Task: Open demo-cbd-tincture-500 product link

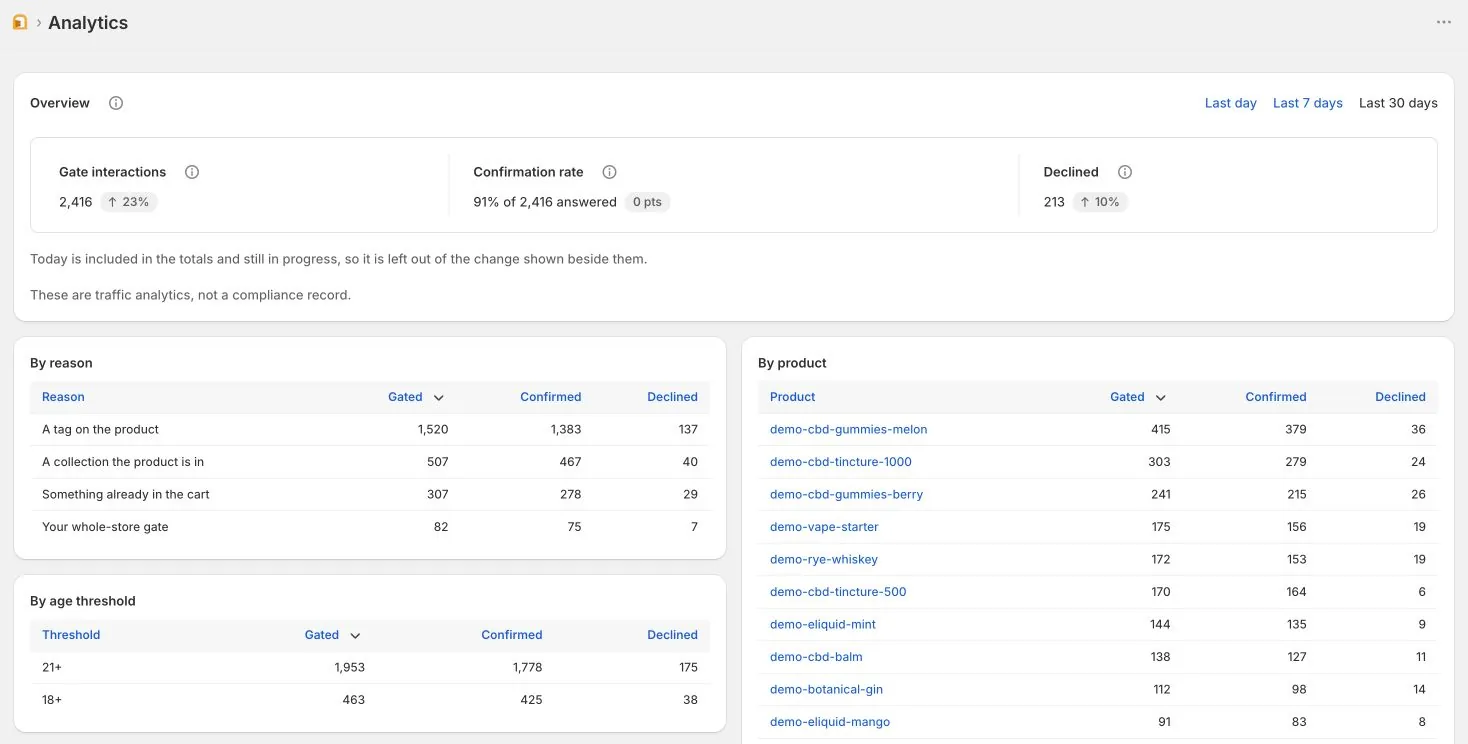Action: tap(838, 592)
